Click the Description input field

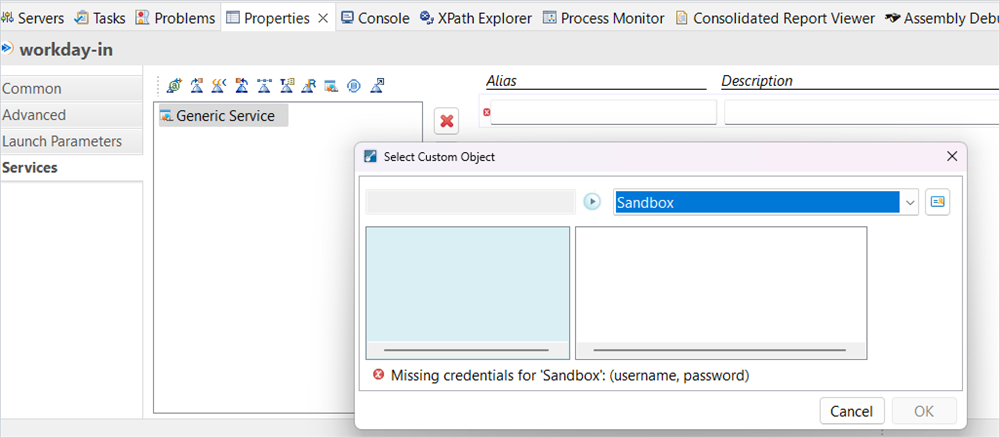click(862, 112)
